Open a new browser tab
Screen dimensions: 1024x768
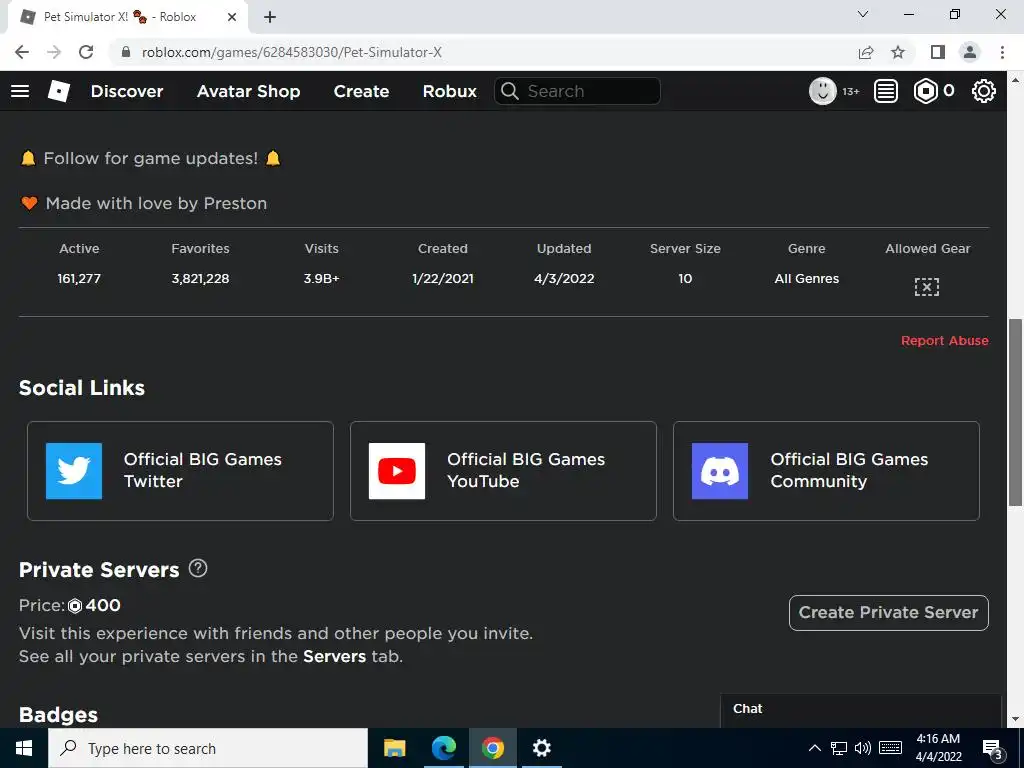pos(270,17)
